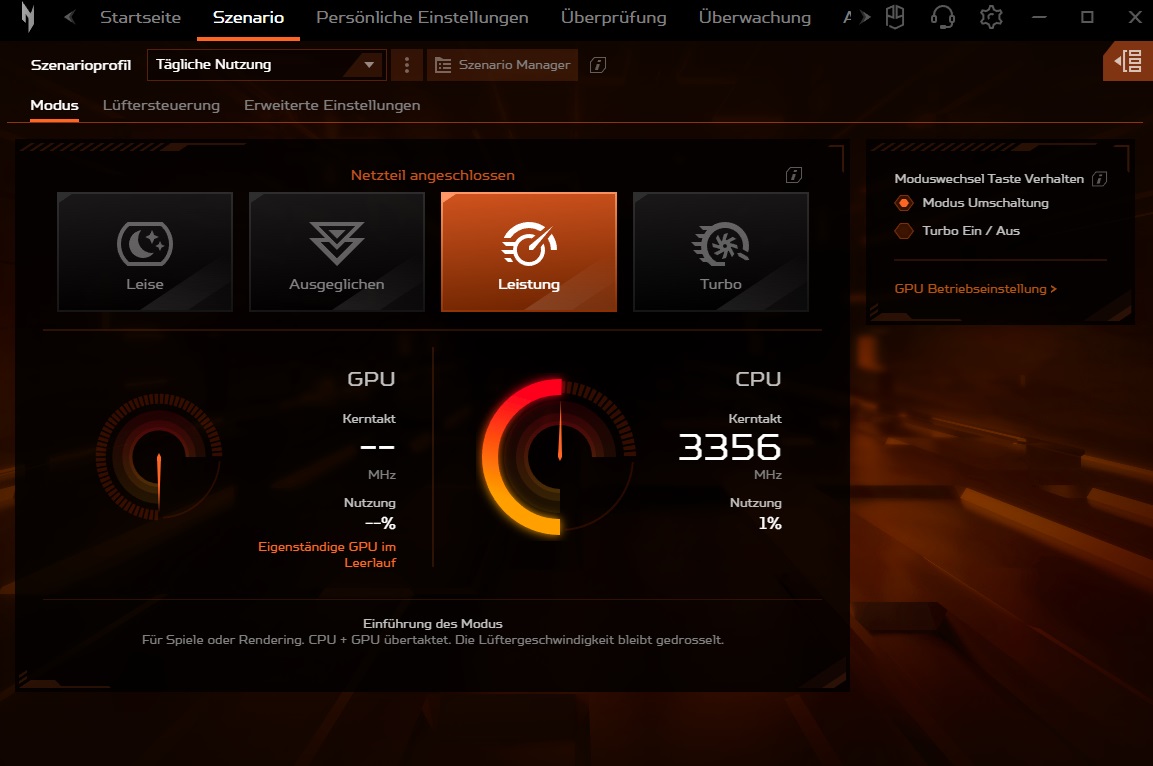The width and height of the screenshot is (1153, 766).
Task: Open the mouse device icon in header
Action: 897,17
